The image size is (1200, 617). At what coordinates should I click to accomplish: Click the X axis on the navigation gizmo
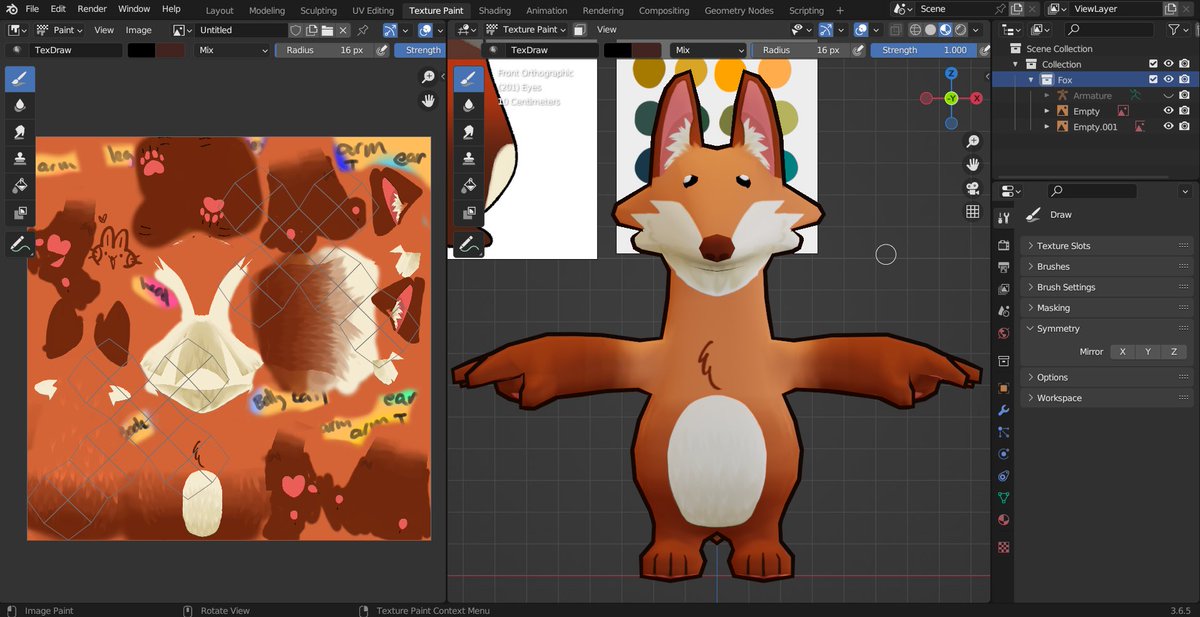[x=976, y=98]
